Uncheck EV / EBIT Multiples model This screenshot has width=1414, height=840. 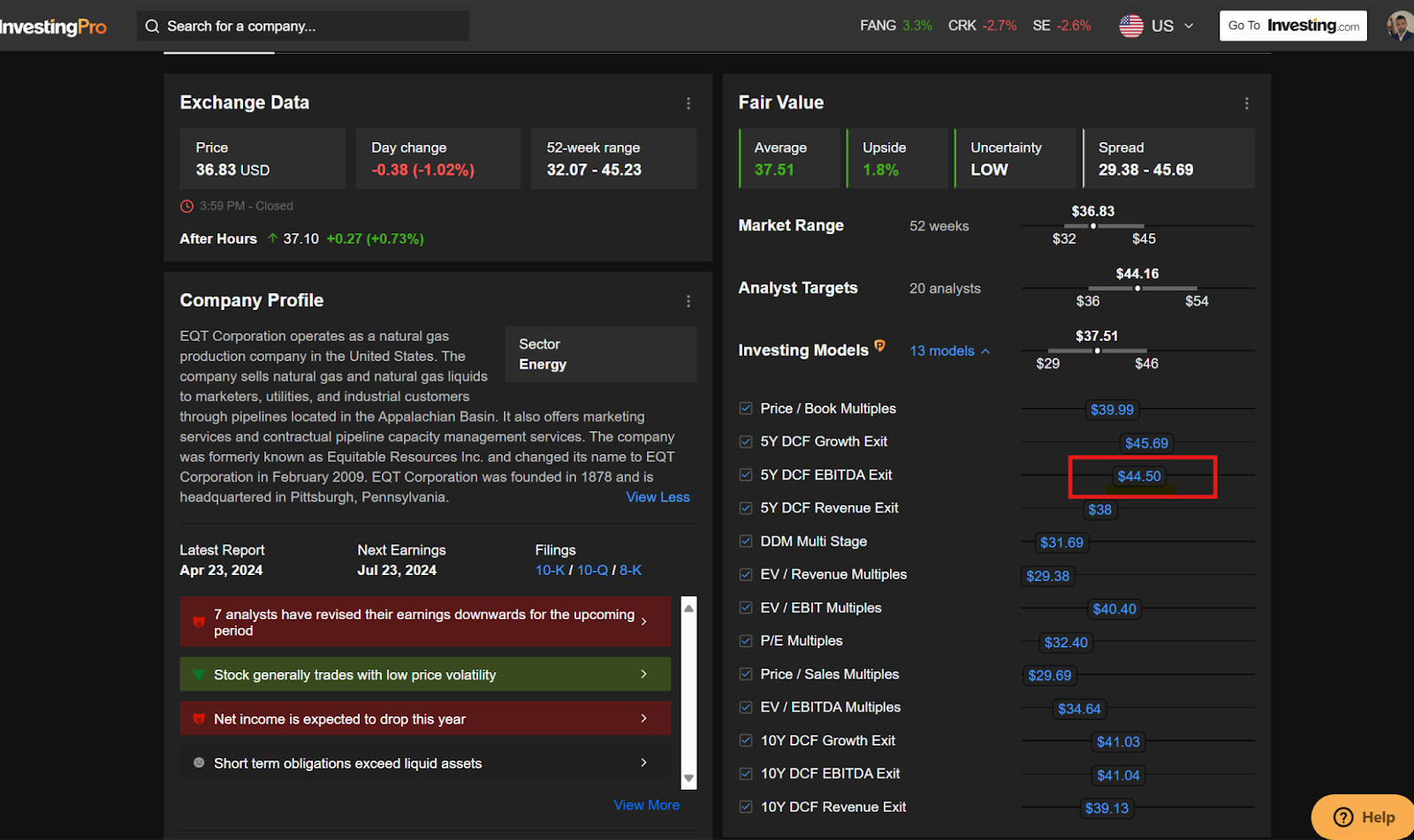(746, 608)
